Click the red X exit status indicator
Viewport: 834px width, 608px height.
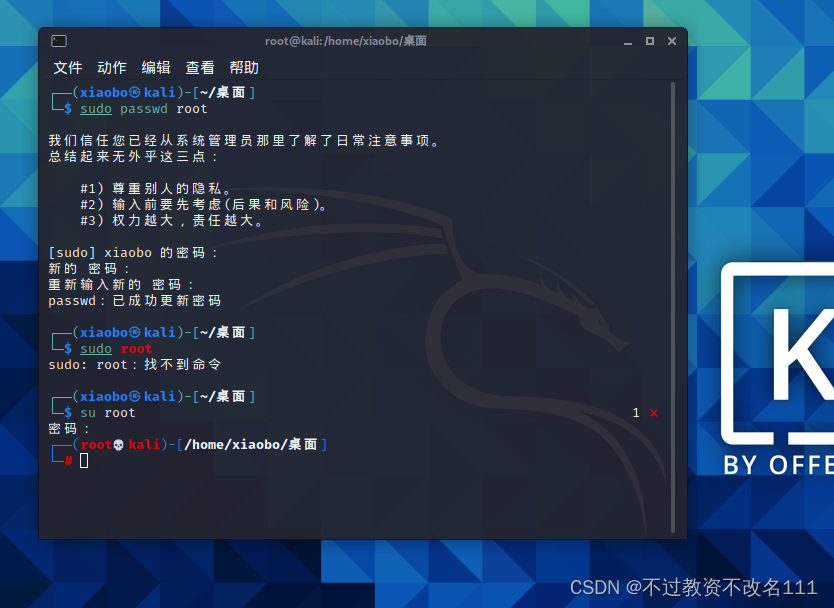point(654,413)
